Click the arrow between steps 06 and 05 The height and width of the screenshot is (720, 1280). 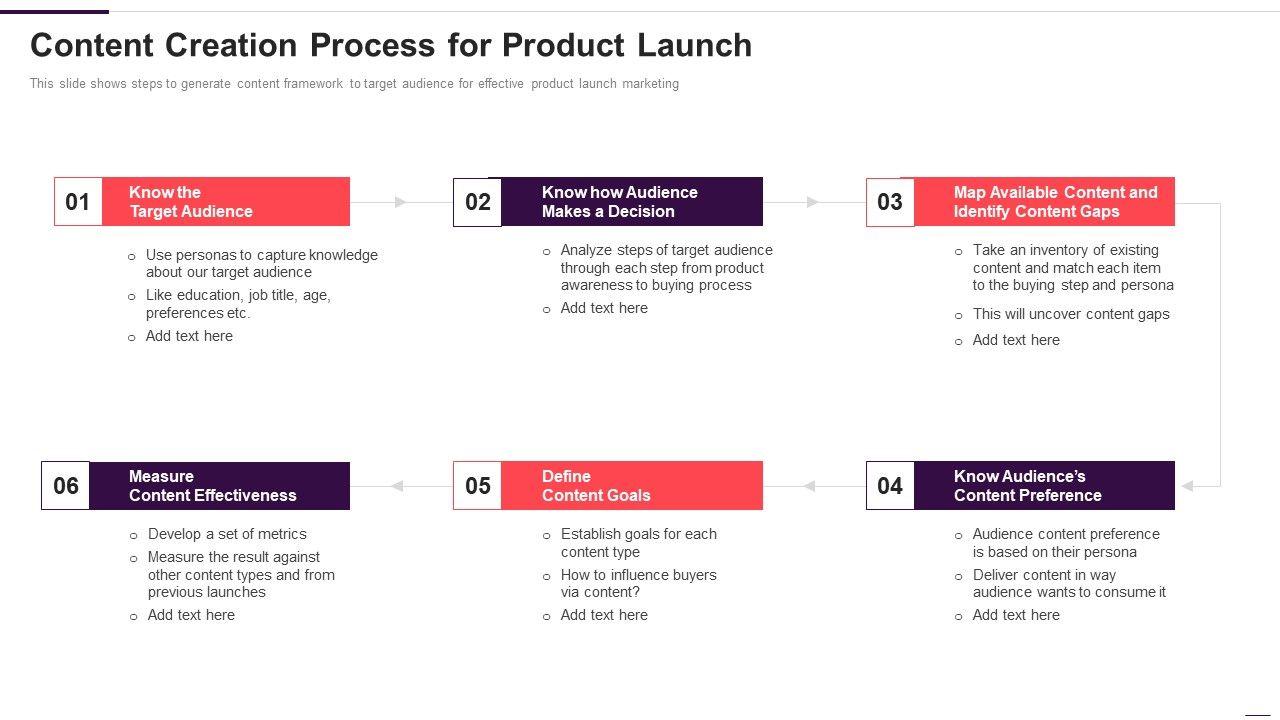tap(397, 486)
